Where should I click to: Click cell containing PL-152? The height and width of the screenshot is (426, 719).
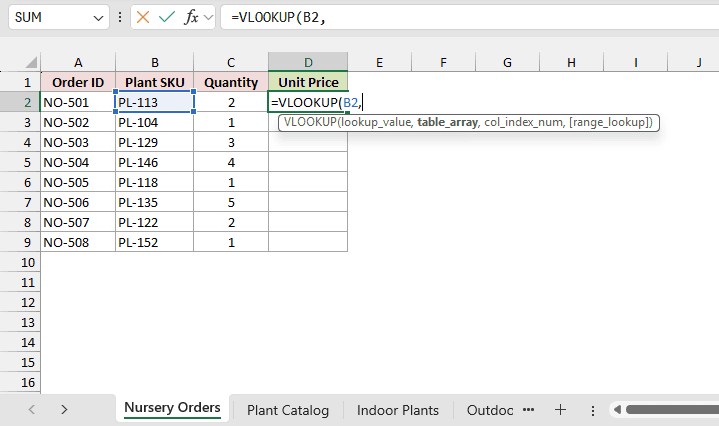click(155, 242)
